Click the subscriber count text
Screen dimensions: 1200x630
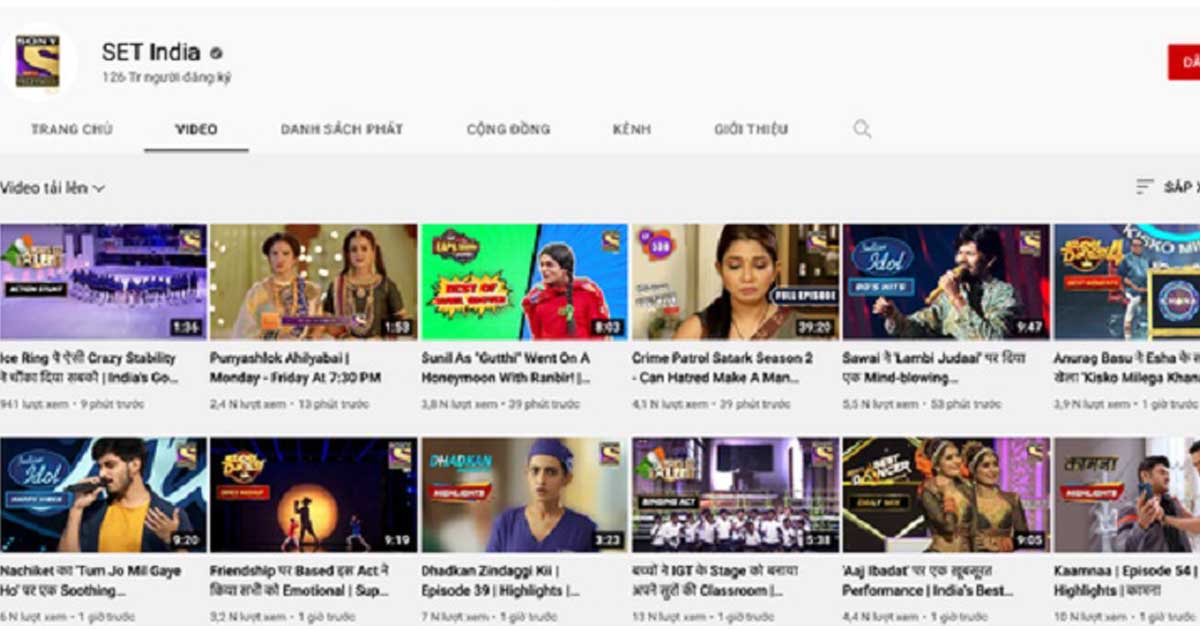165,77
